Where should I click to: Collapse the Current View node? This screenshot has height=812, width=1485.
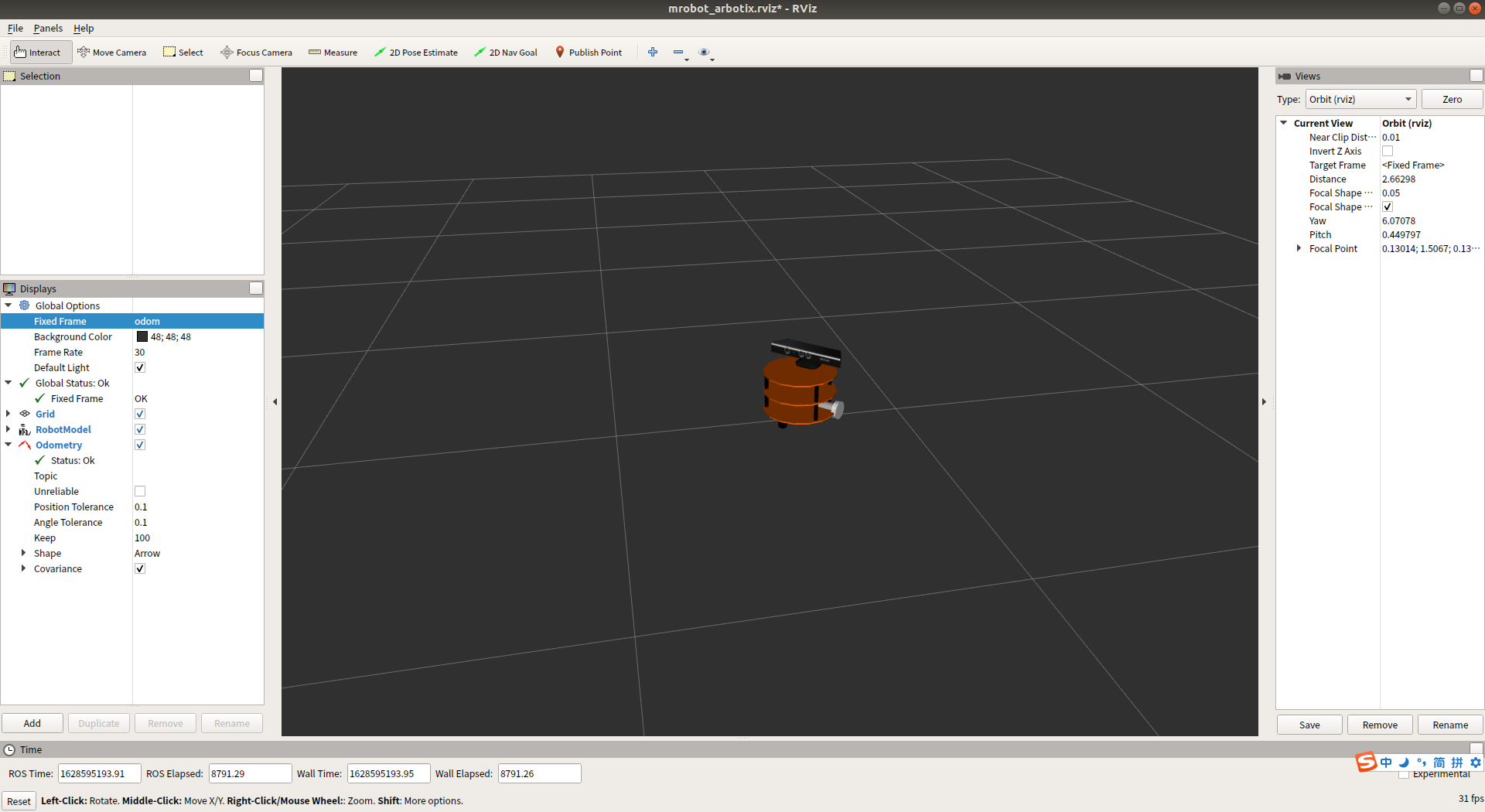1284,123
